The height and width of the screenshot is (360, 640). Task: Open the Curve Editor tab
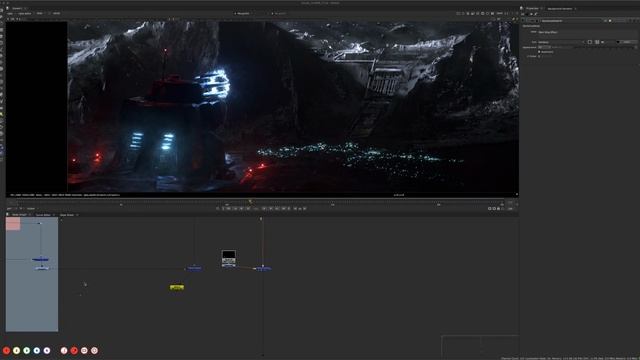pos(43,215)
